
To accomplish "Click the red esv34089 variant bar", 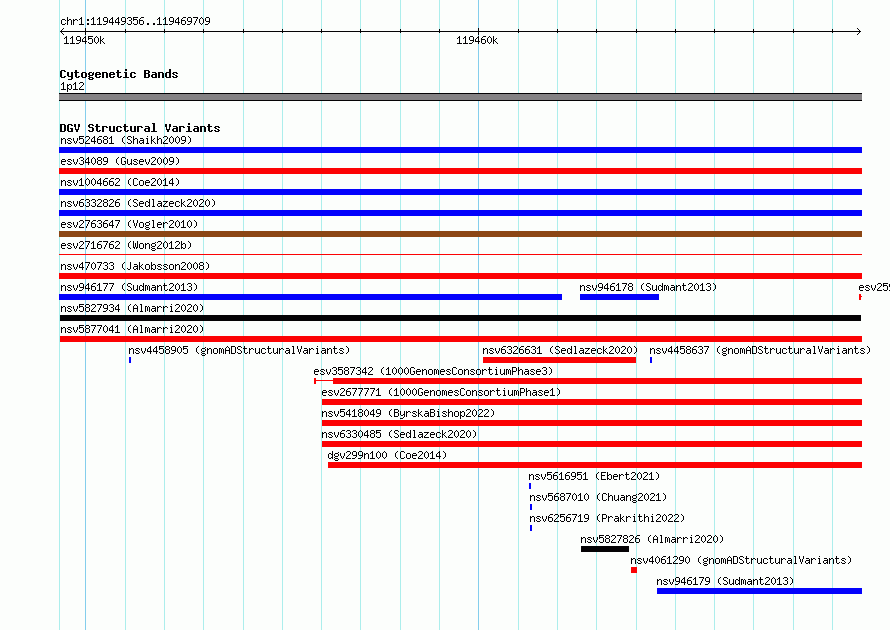I will tap(460, 171).
